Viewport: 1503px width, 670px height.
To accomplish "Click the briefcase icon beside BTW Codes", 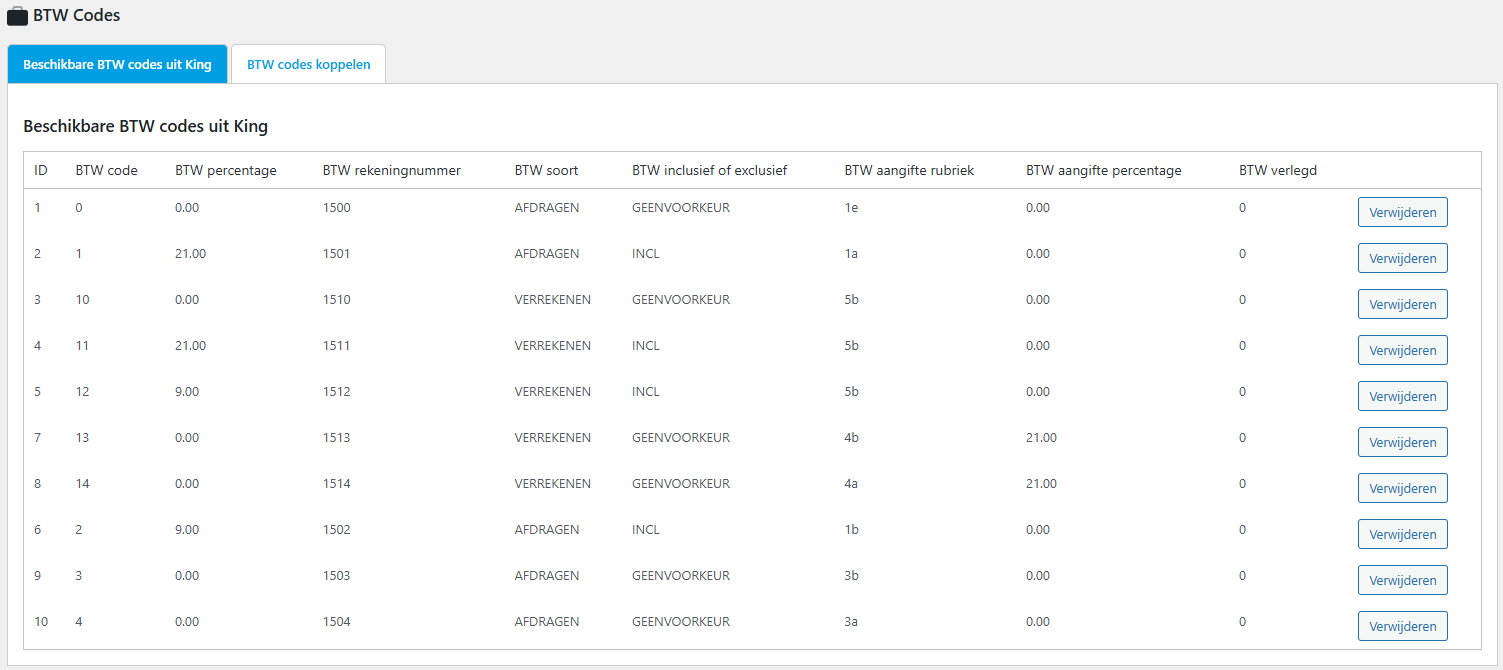I will click(x=17, y=16).
